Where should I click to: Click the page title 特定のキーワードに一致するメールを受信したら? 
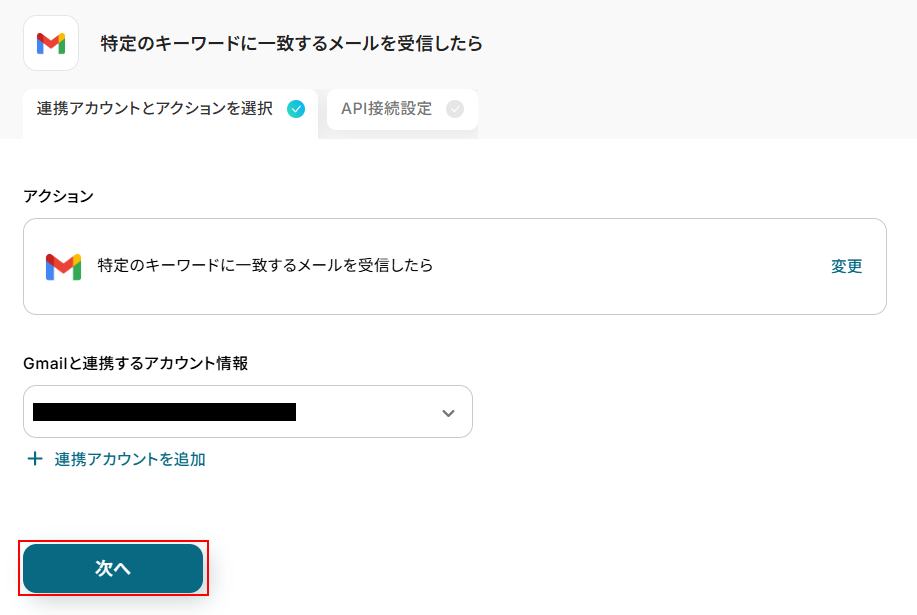[x=291, y=43]
